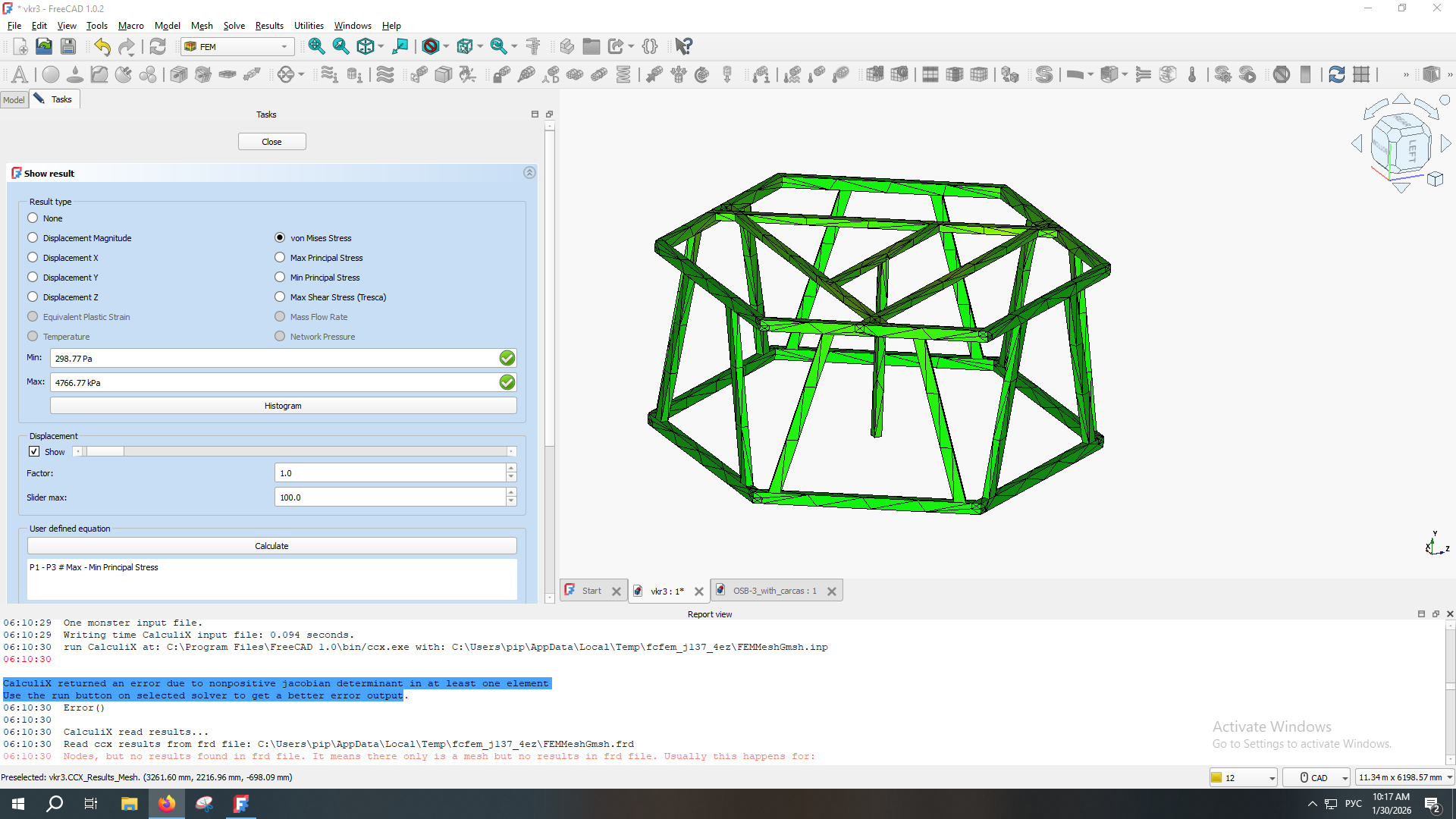The width and height of the screenshot is (1456, 819).
Task: Collapse the Show result panel
Action: point(529,173)
